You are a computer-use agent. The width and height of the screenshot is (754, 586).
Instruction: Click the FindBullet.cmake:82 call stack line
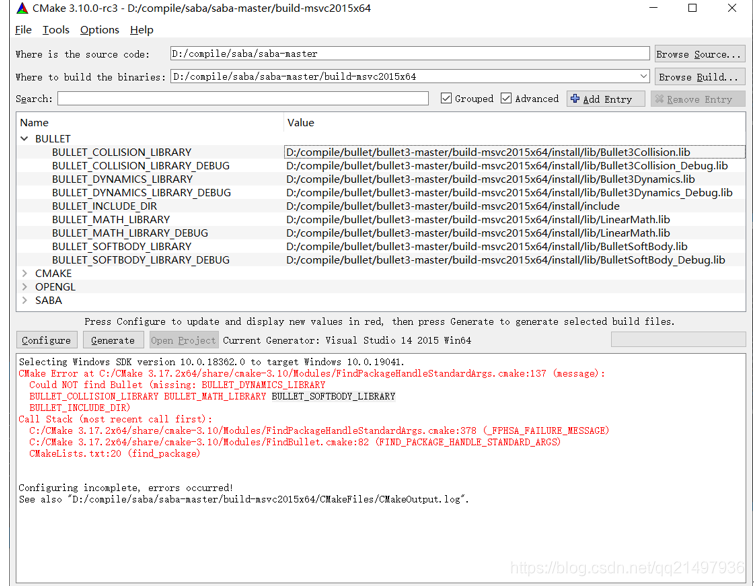[295, 442]
